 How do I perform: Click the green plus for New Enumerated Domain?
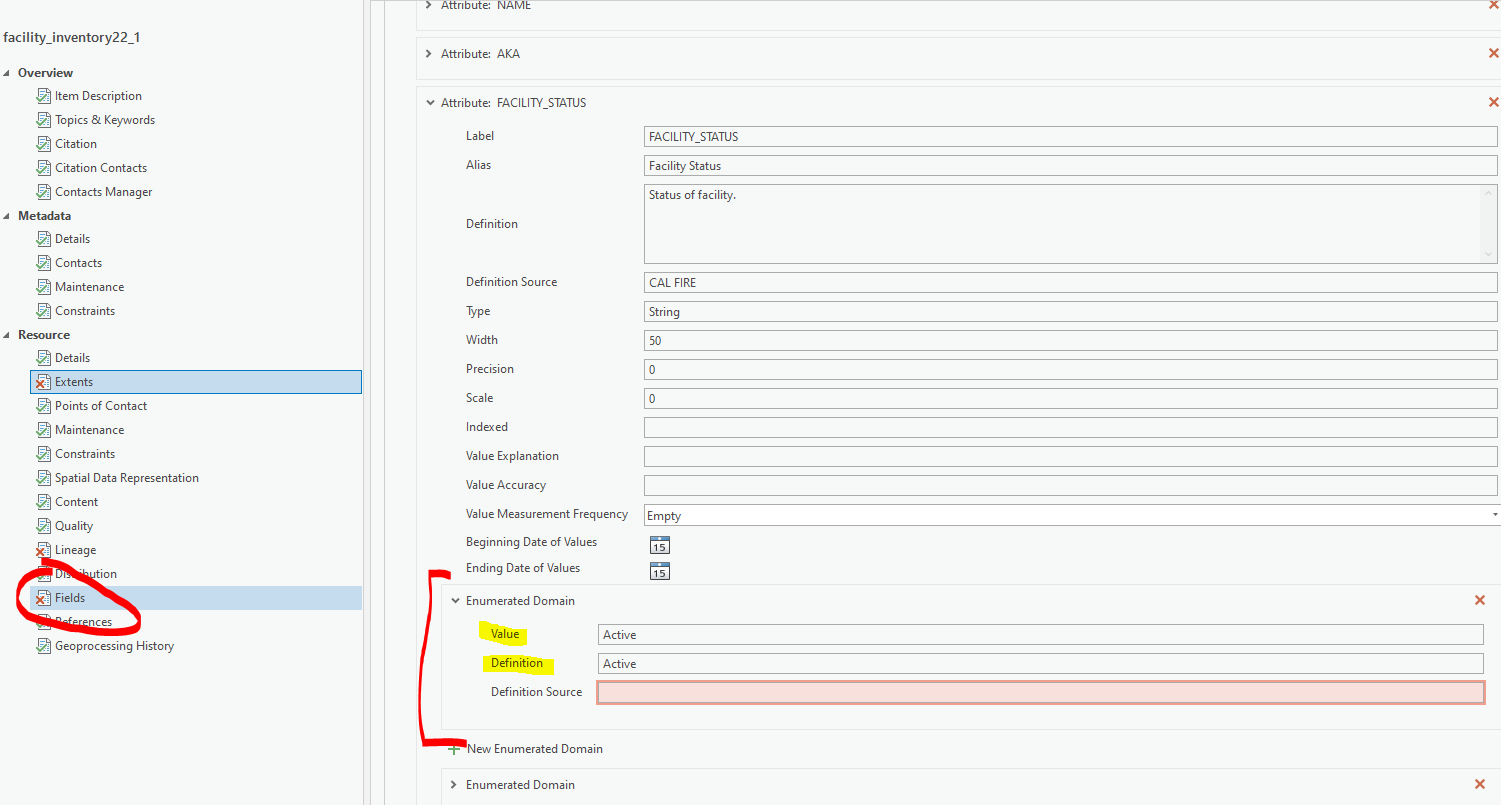pyautogui.click(x=455, y=748)
